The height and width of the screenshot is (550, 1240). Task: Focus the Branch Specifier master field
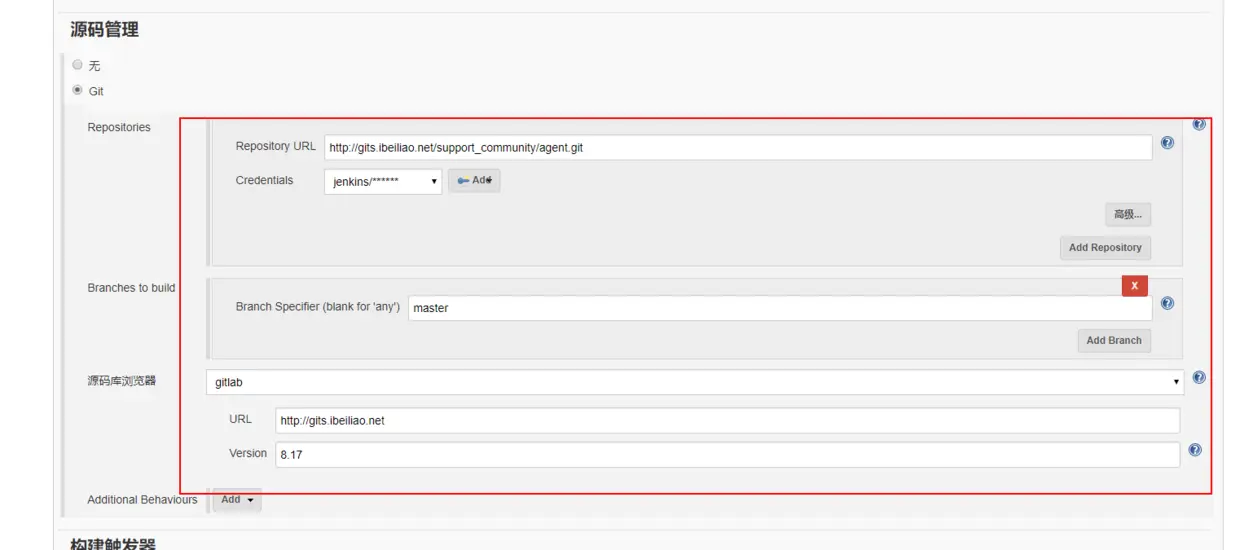(780, 308)
